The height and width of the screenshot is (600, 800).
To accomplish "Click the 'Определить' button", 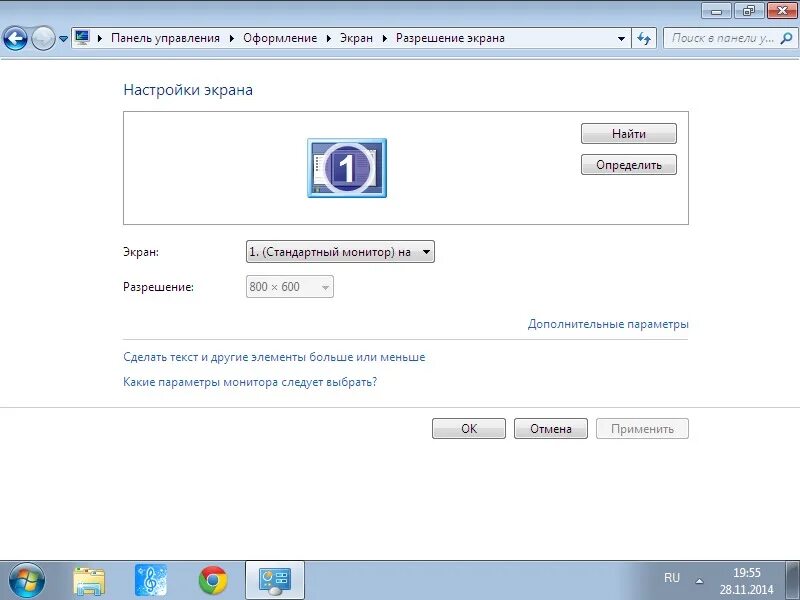I will point(629,165).
